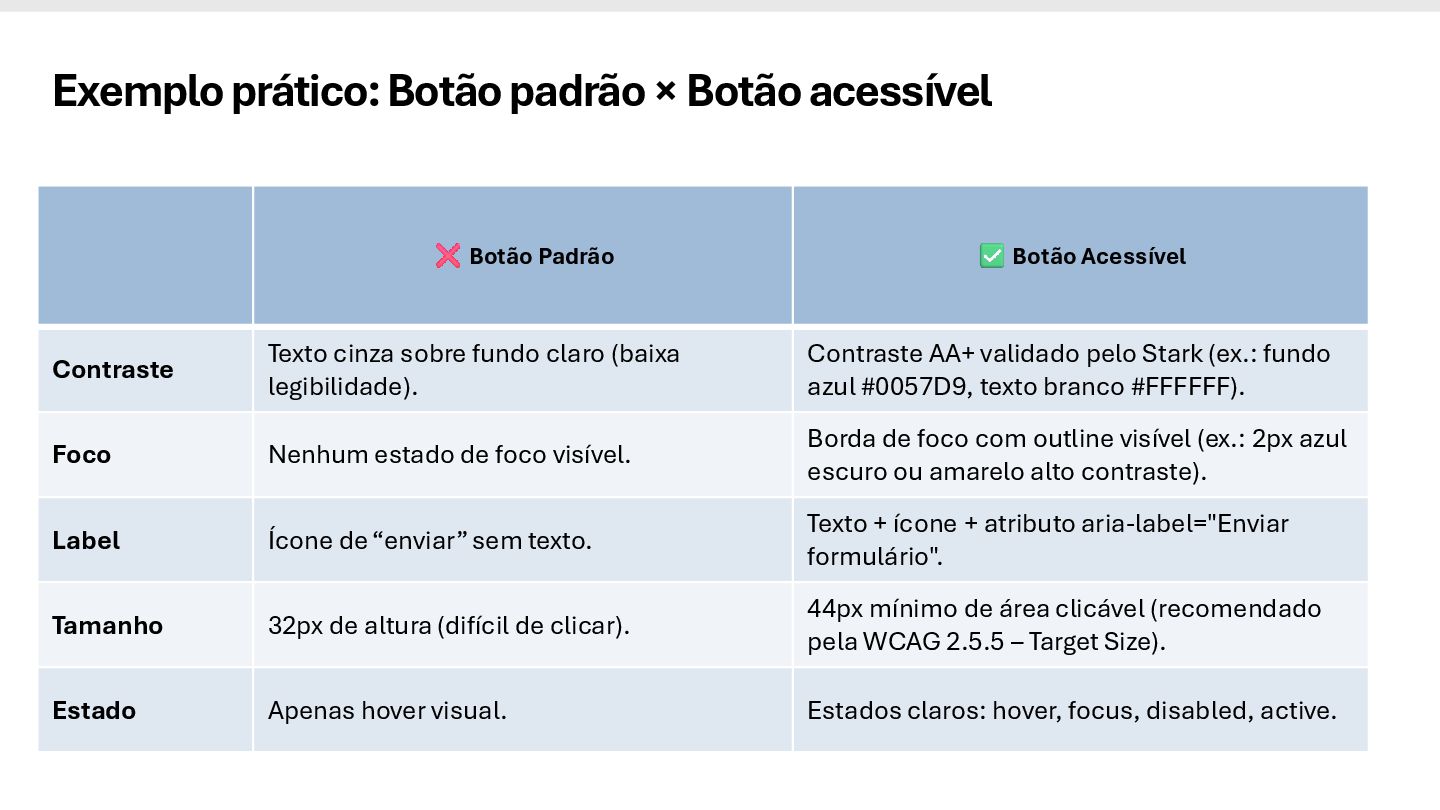Click the "Nenhum estado de foco visível" cell
Viewport: 1440px width, 810px height.
449,455
